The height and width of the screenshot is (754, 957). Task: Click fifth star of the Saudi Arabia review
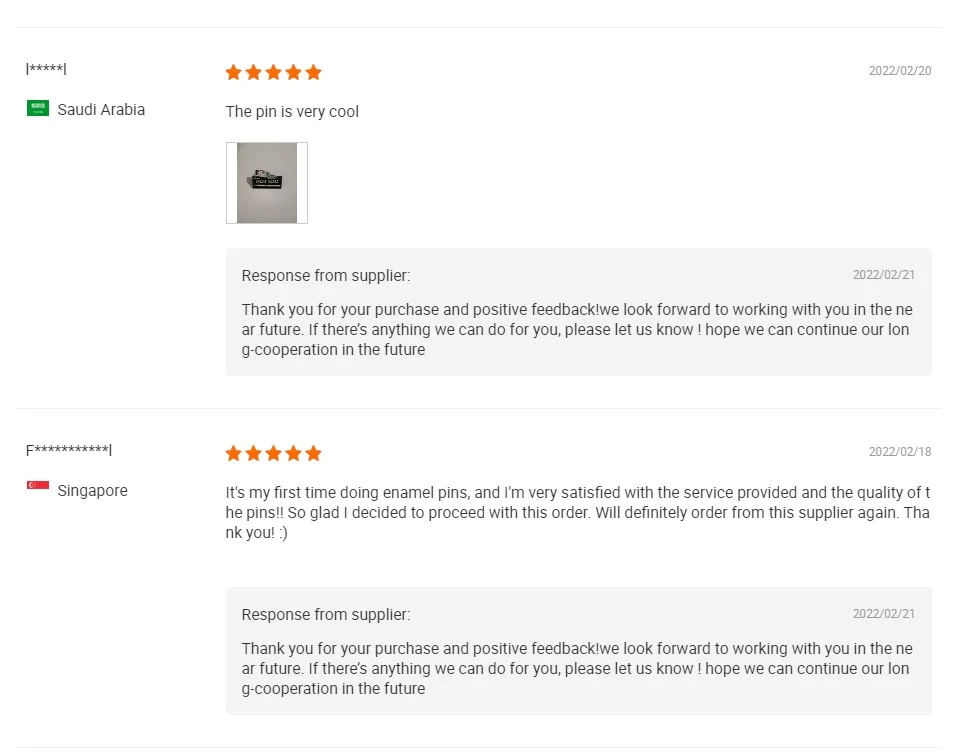pyautogui.click(x=314, y=72)
